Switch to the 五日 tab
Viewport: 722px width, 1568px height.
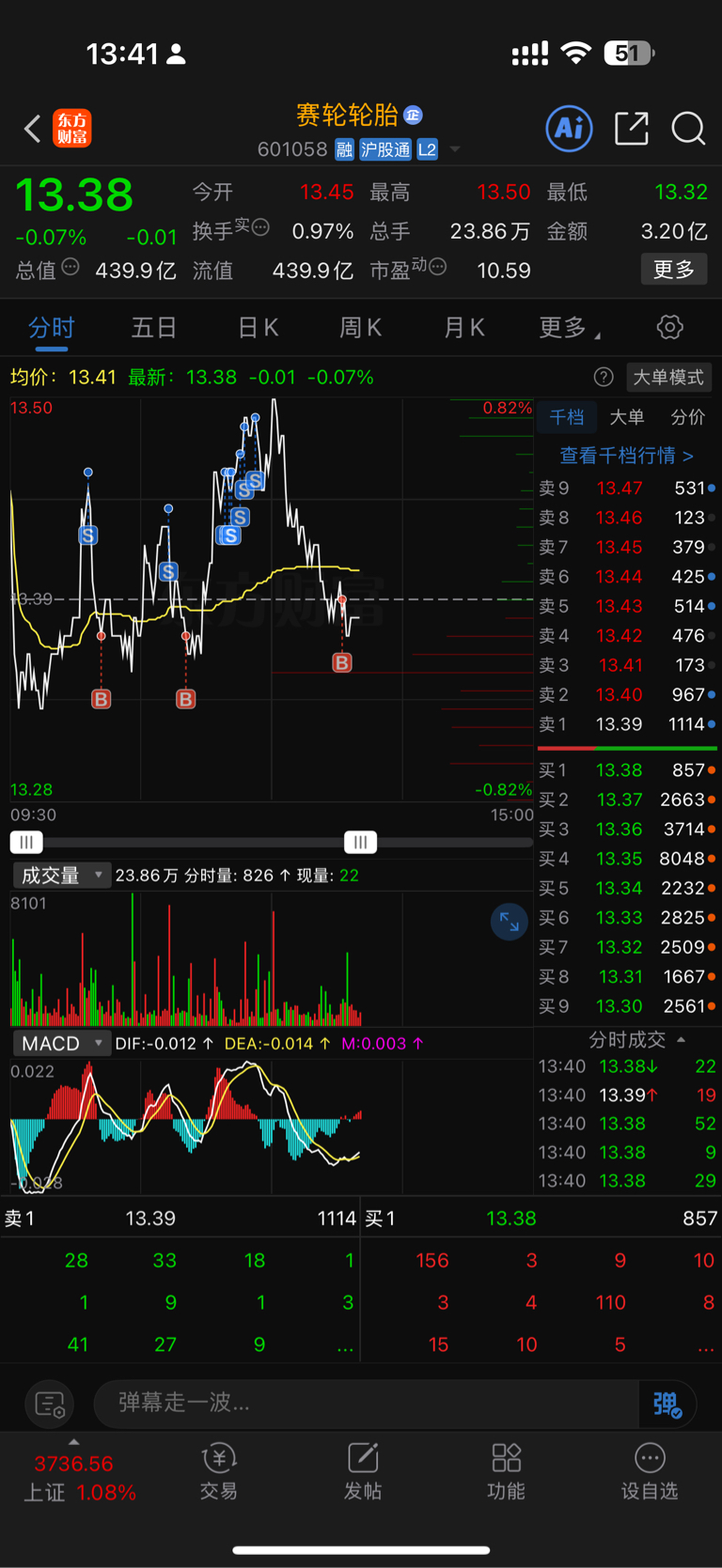pyautogui.click(x=154, y=327)
